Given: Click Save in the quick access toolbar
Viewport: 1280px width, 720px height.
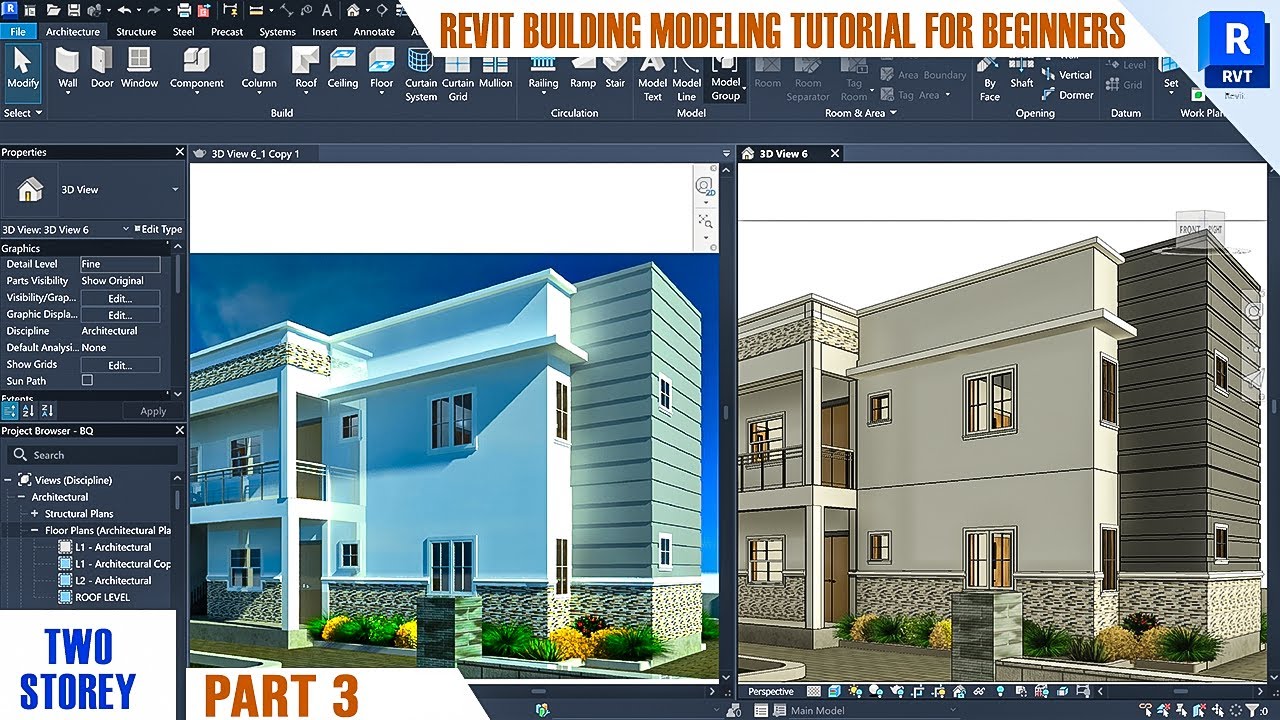Looking at the screenshot, I should pyautogui.click(x=76, y=10).
